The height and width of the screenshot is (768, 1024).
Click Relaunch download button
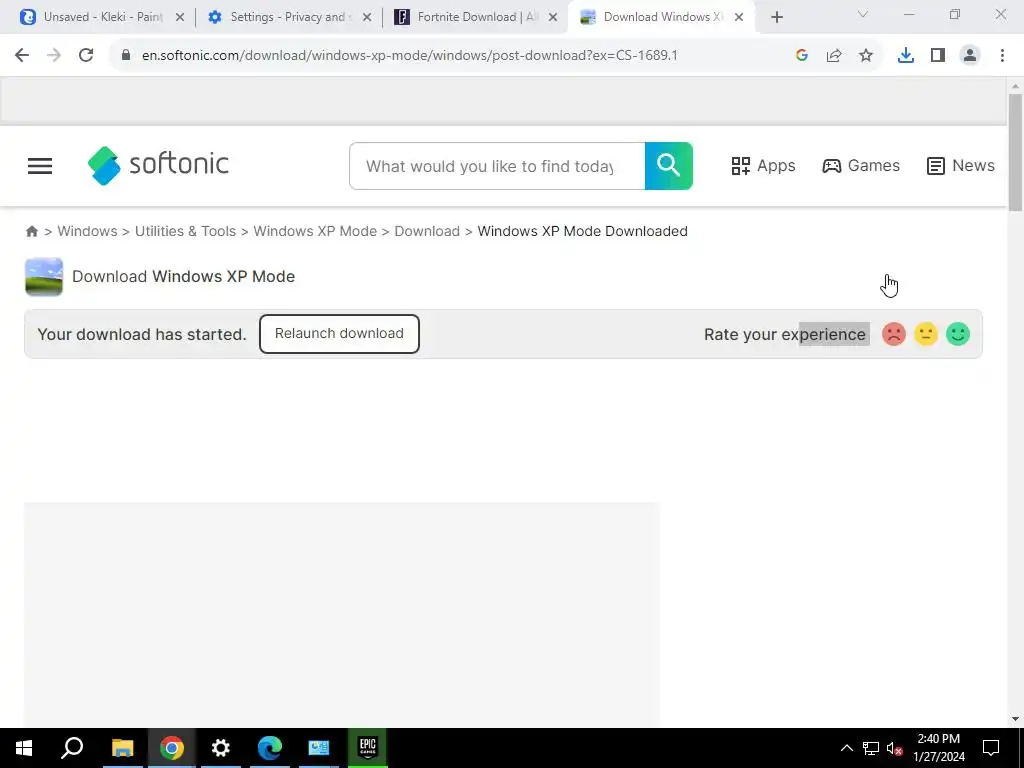(x=339, y=334)
